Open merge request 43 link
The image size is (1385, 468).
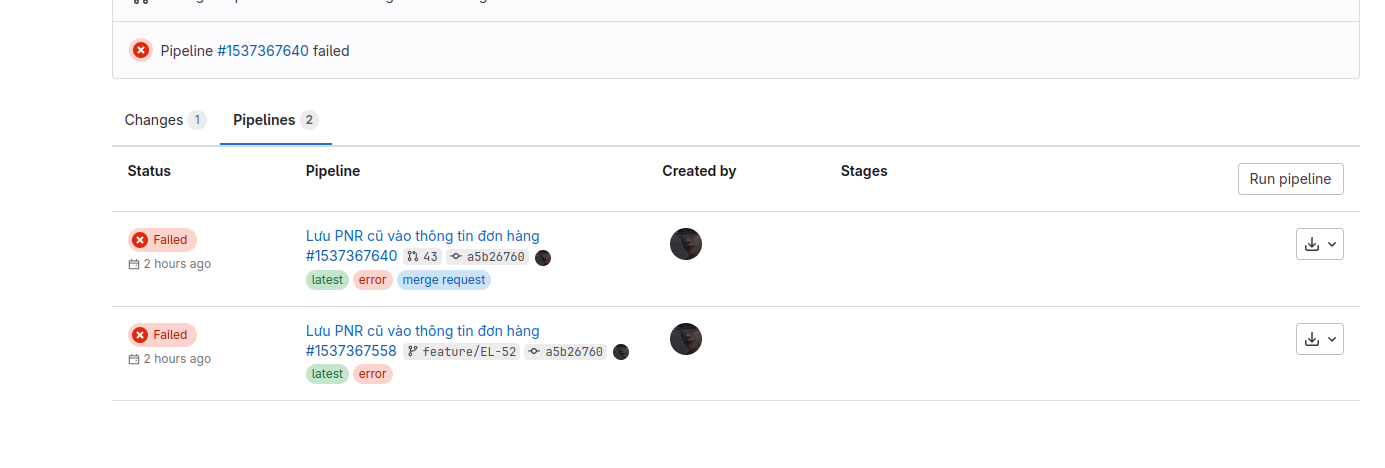pos(431,257)
